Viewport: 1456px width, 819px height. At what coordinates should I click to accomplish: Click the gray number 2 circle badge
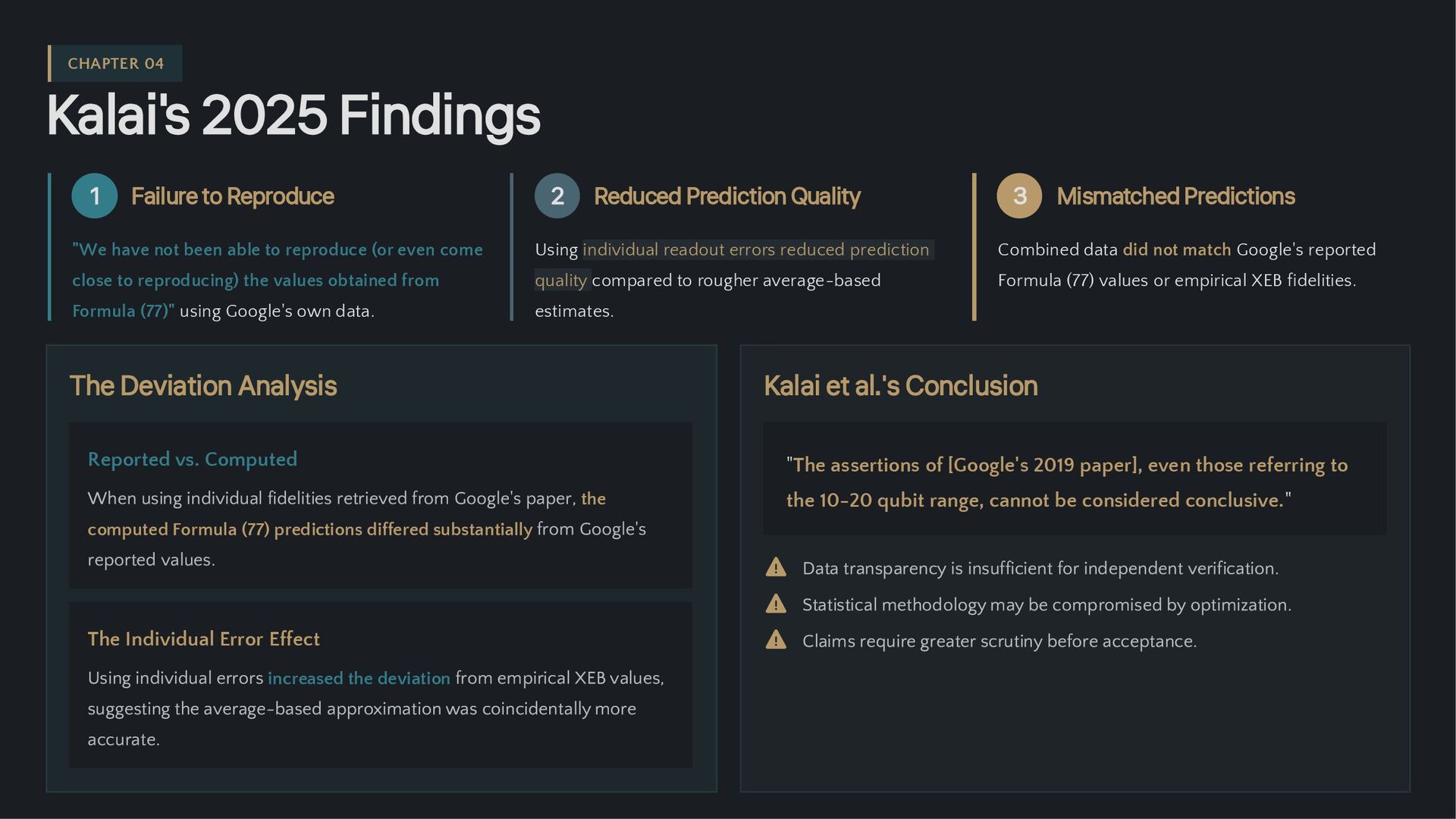[557, 196]
